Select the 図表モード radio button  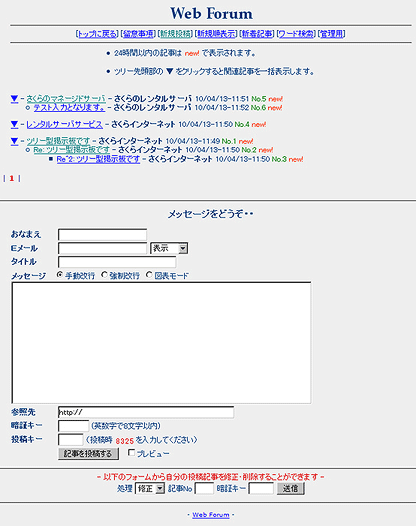coord(149,275)
